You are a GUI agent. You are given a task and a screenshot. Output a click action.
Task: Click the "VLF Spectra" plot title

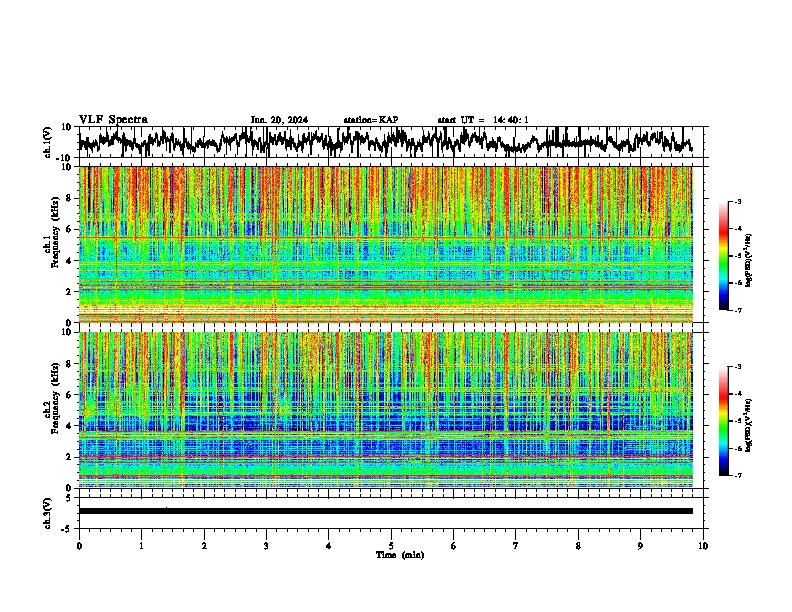(x=113, y=120)
